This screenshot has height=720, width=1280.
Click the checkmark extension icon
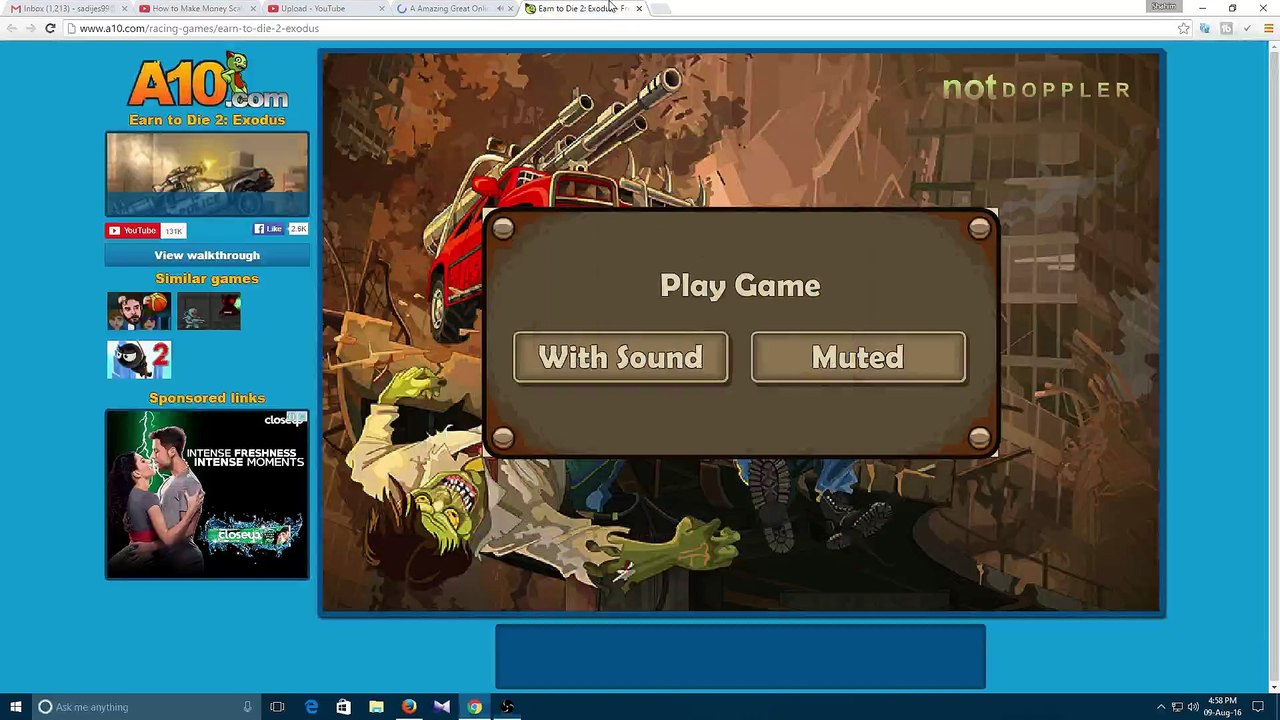[1247, 28]
